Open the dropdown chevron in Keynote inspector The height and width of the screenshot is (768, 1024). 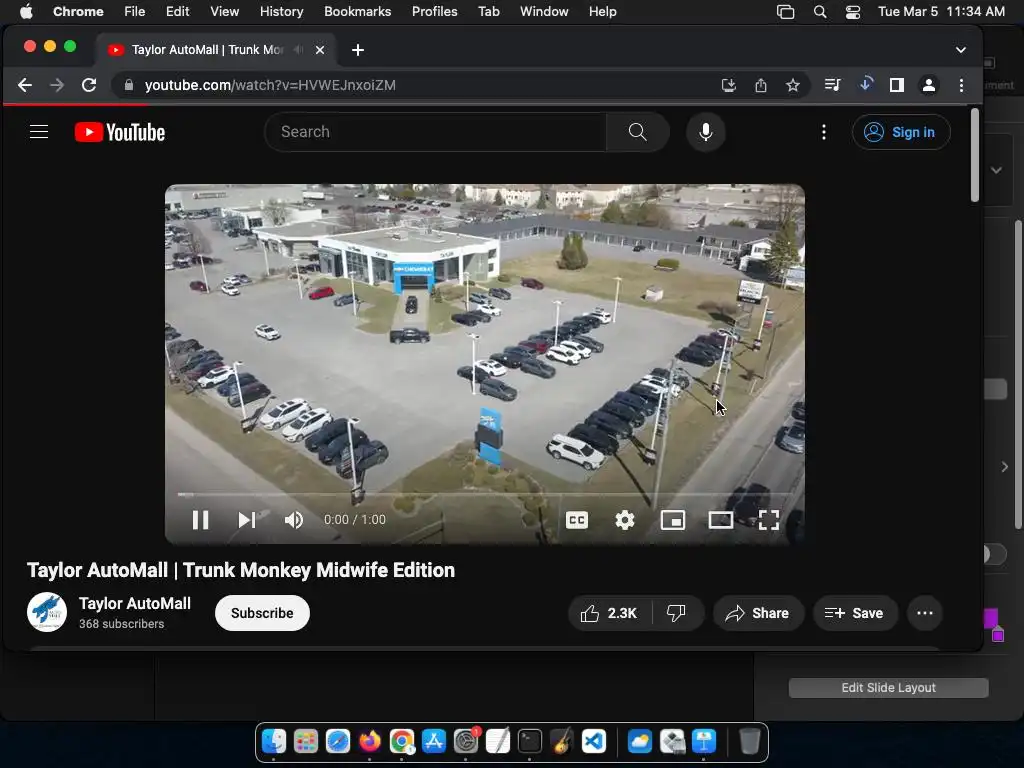pos(996,170)
